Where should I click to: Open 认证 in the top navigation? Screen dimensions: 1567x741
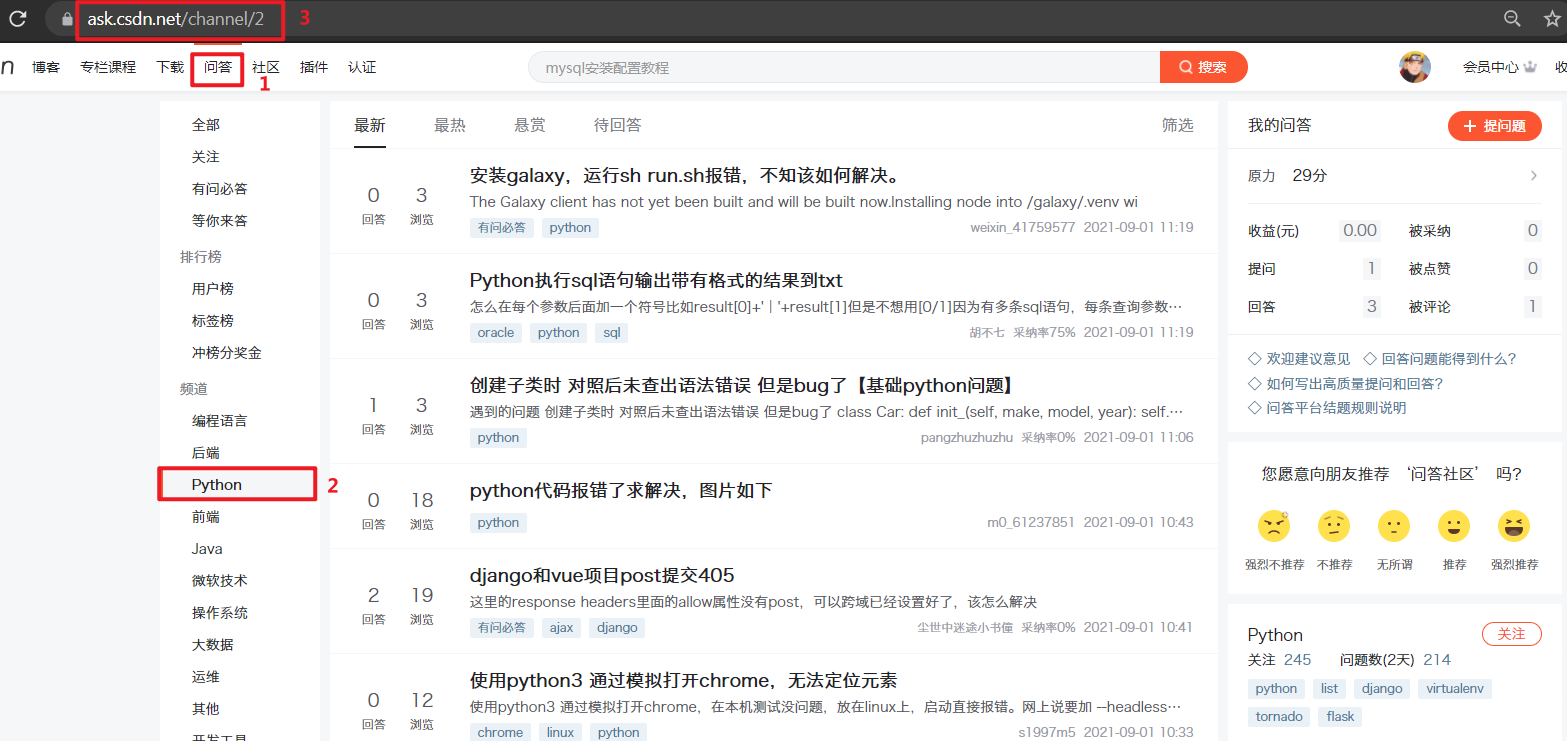362,67
